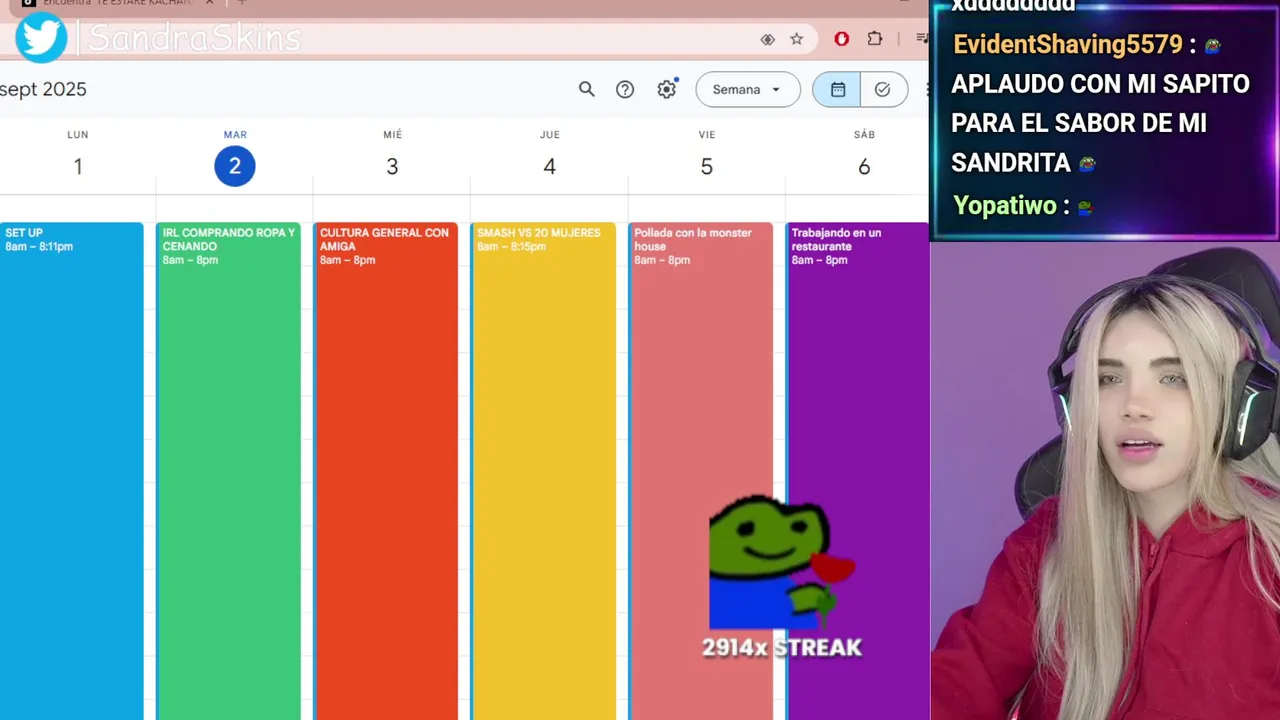Click the Opera red extension icon
The width and height of the screenshot is (1280, 720).
point(842,39)
